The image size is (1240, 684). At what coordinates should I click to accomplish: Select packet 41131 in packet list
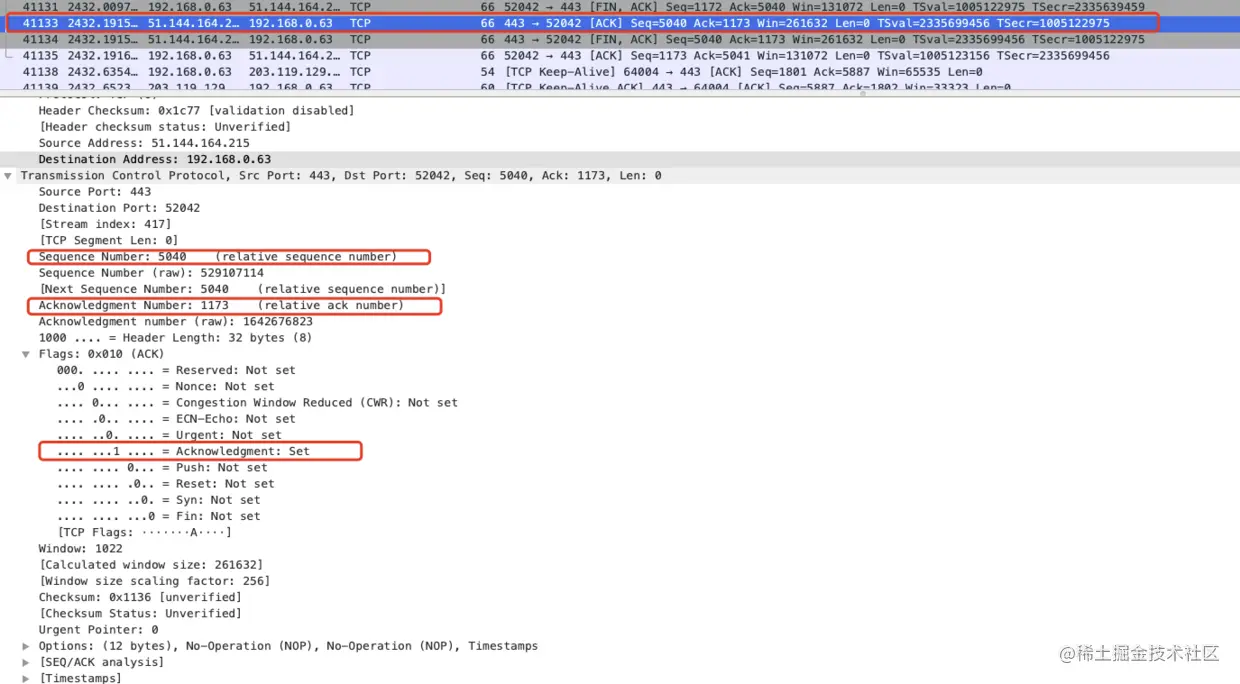tap(620, 7)
